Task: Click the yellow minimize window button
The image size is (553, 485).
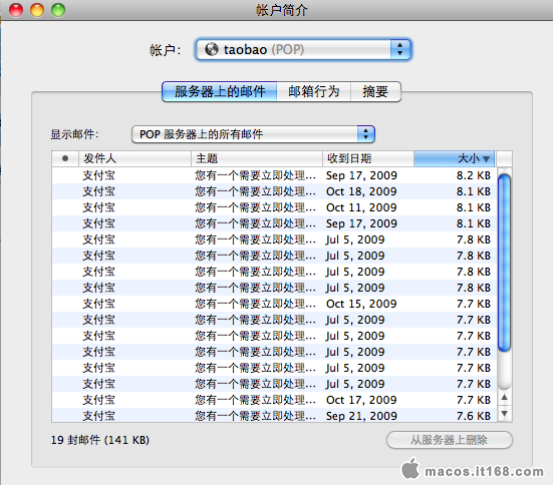Action: [37, 10]
